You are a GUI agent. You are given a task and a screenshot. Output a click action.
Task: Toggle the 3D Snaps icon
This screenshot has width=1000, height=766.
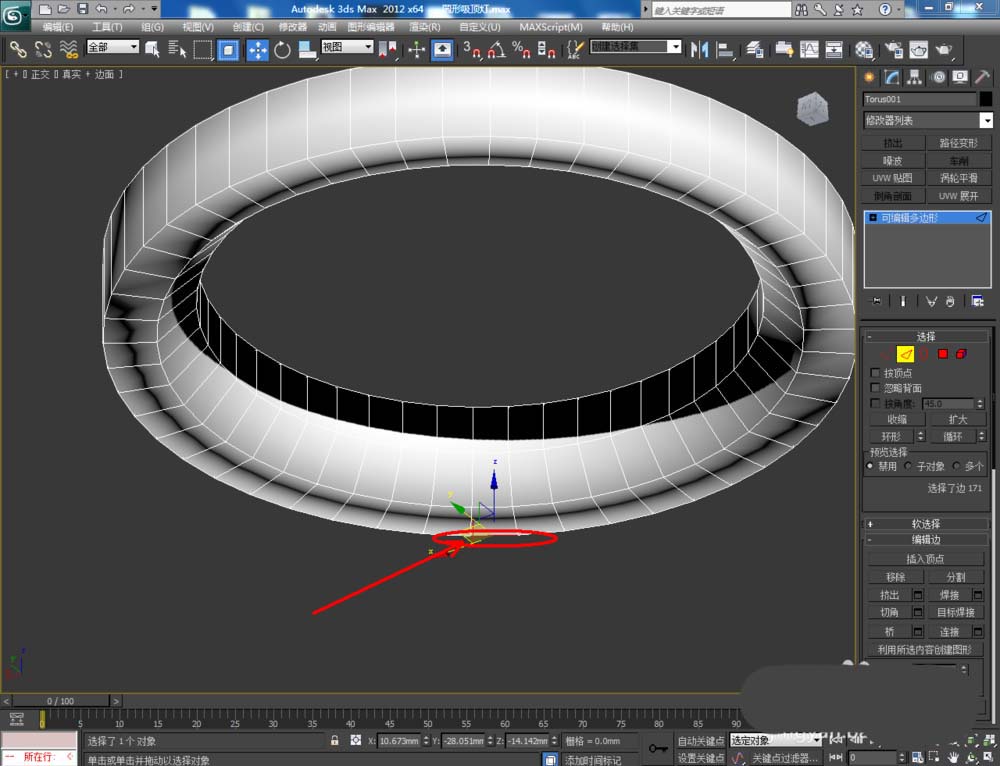point(472,49)
